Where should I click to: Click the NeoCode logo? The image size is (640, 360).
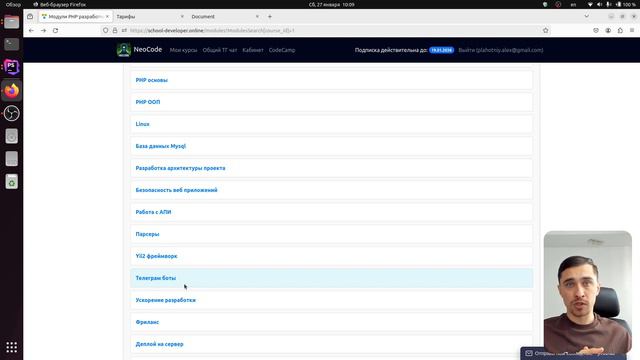139,50
